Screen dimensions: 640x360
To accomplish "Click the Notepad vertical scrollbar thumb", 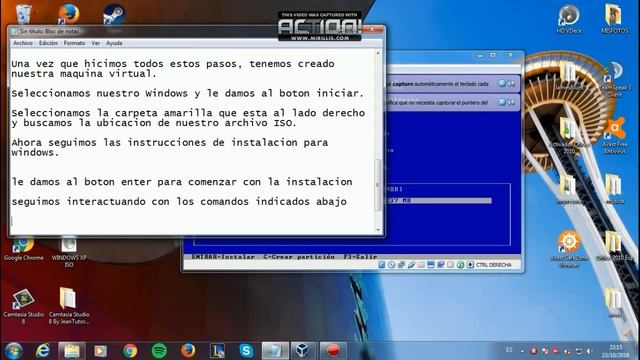I will pos(378,185).
